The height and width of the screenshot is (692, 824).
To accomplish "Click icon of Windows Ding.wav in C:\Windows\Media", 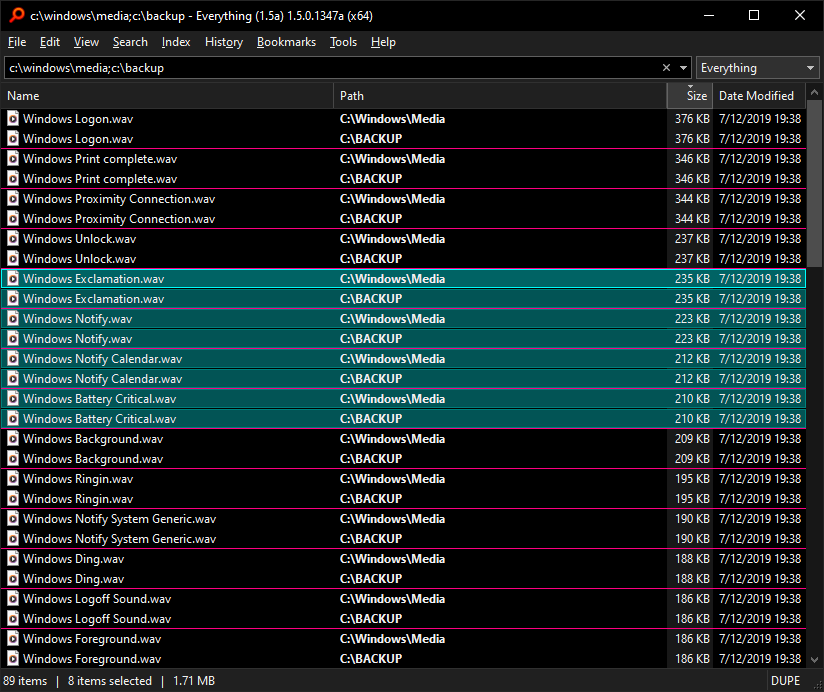I will tap(13, 559).
